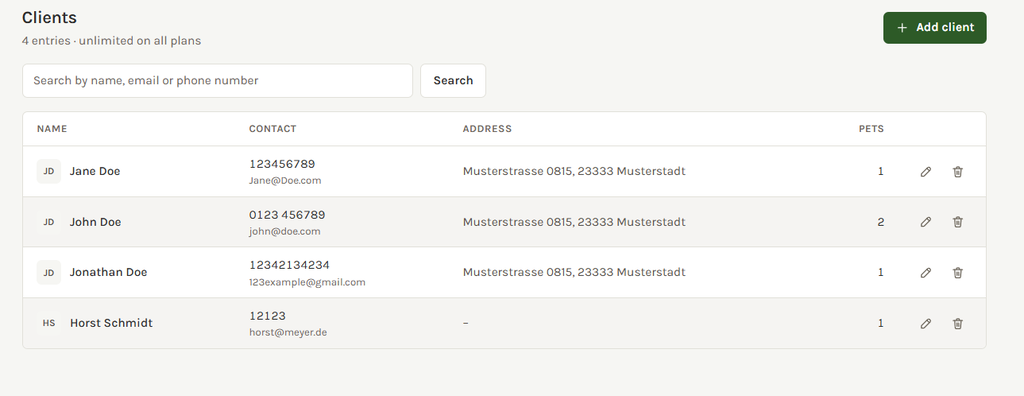Click John Doe's Musterstrasse address
This screenshot has height=396, width=1024.
coord(574,222)
